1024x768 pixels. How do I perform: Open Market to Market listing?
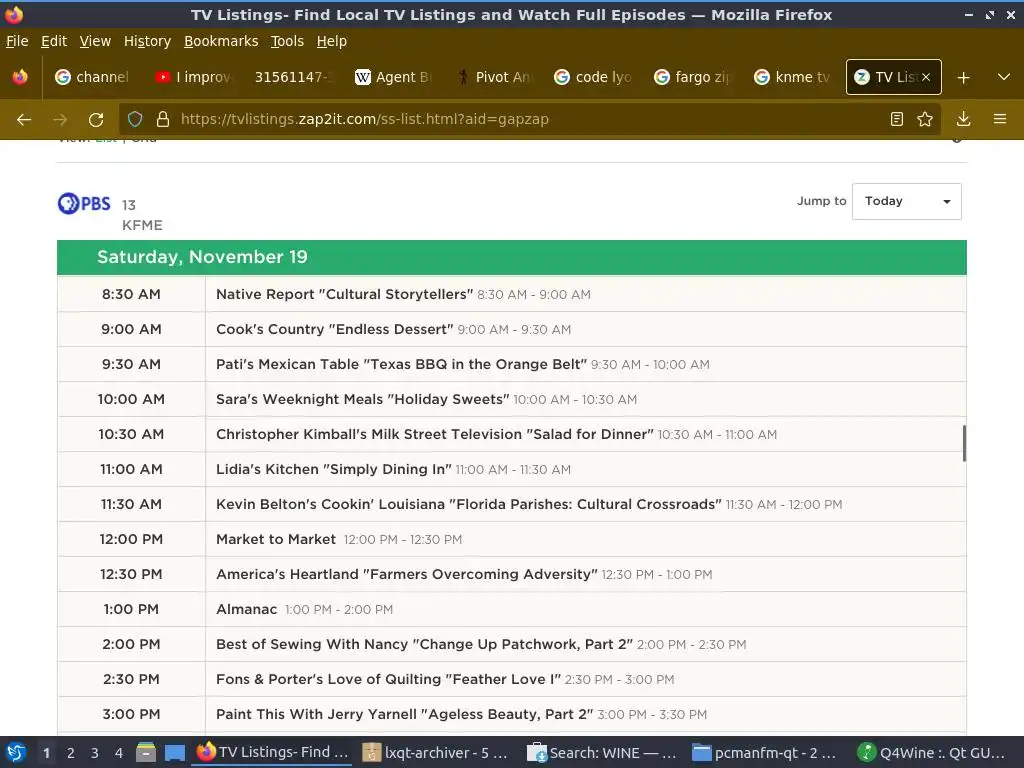point(276,539)
